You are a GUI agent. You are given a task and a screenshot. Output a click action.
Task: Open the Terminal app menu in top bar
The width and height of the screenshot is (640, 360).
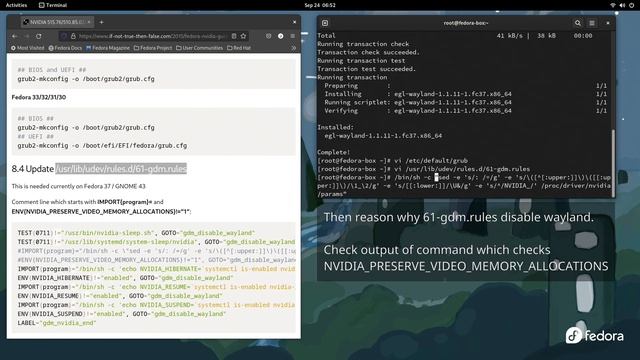point(53,5)
